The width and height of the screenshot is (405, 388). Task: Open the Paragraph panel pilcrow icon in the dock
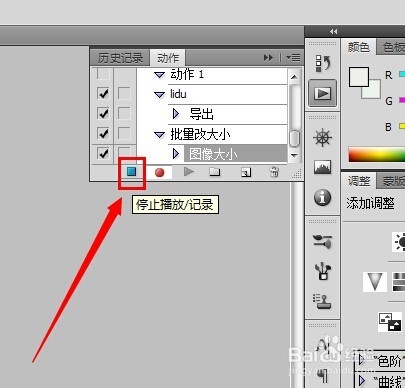(322, 376)
